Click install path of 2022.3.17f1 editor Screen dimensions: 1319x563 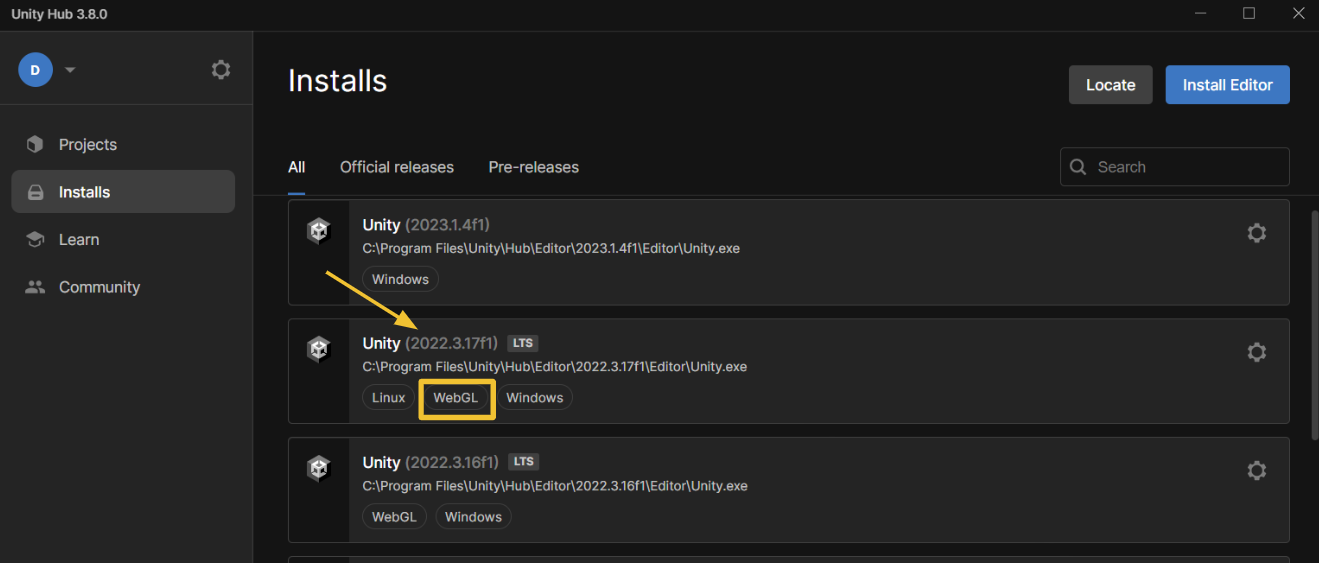coord(555,367)
